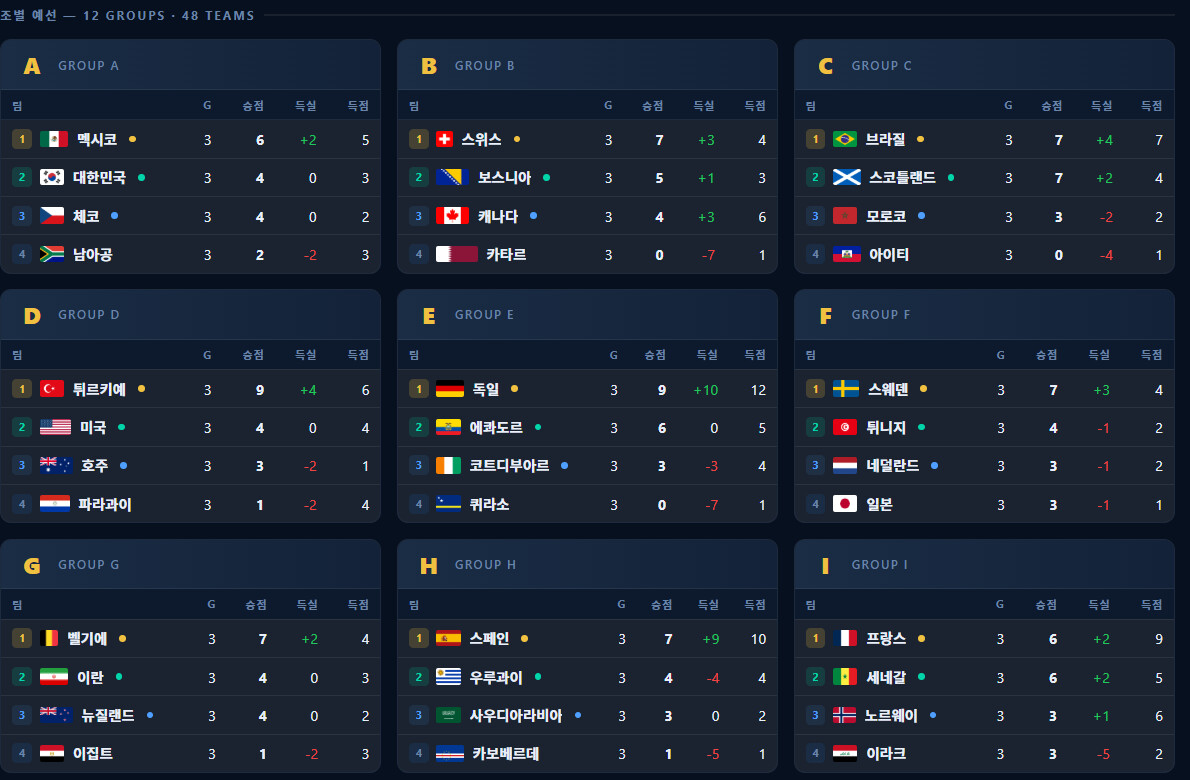Click the 승점 column header in Group A
The width and height of the screenshot is (1190, 780).
click(x=253, y=105)
